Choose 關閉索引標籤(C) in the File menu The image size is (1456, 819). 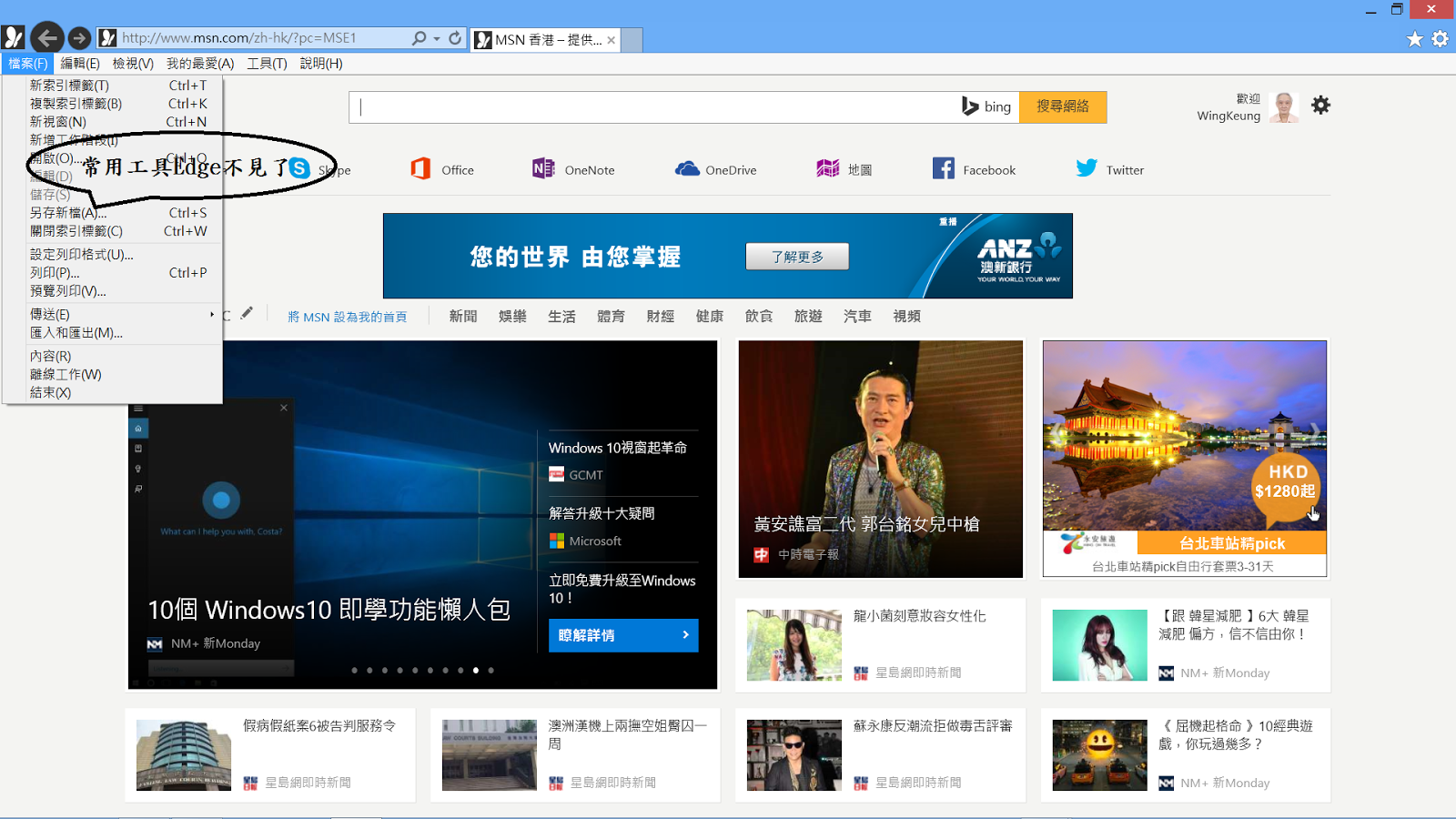click(113, 231)
